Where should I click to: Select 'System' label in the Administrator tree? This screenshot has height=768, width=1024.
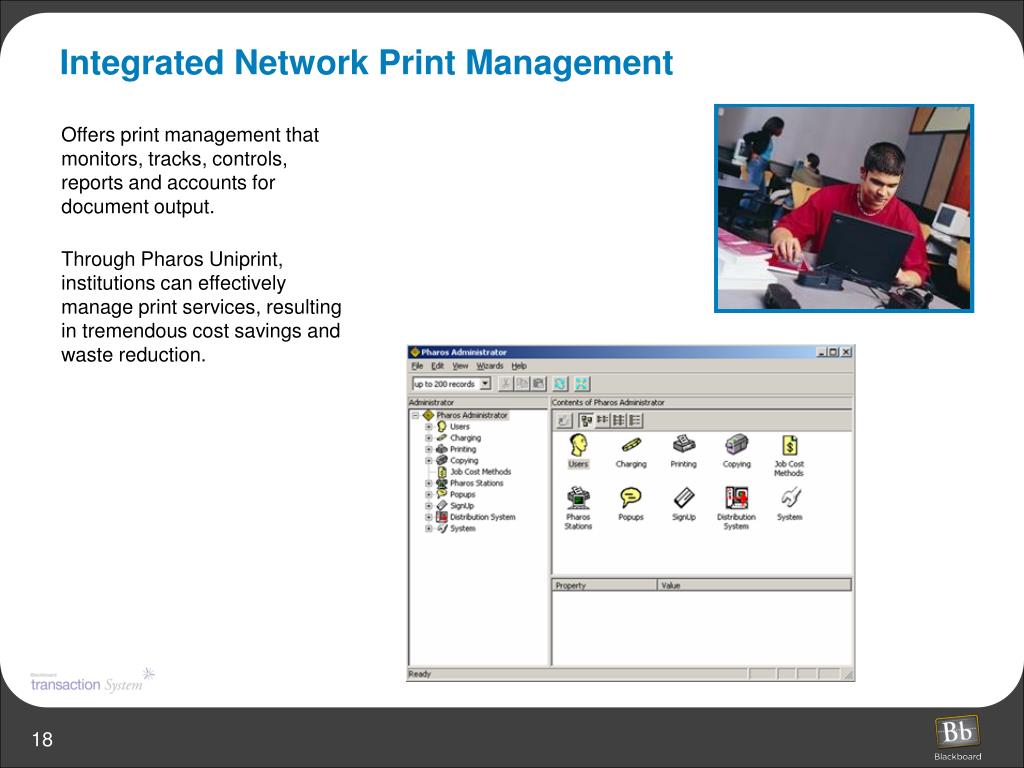click(x=462, y=529)
